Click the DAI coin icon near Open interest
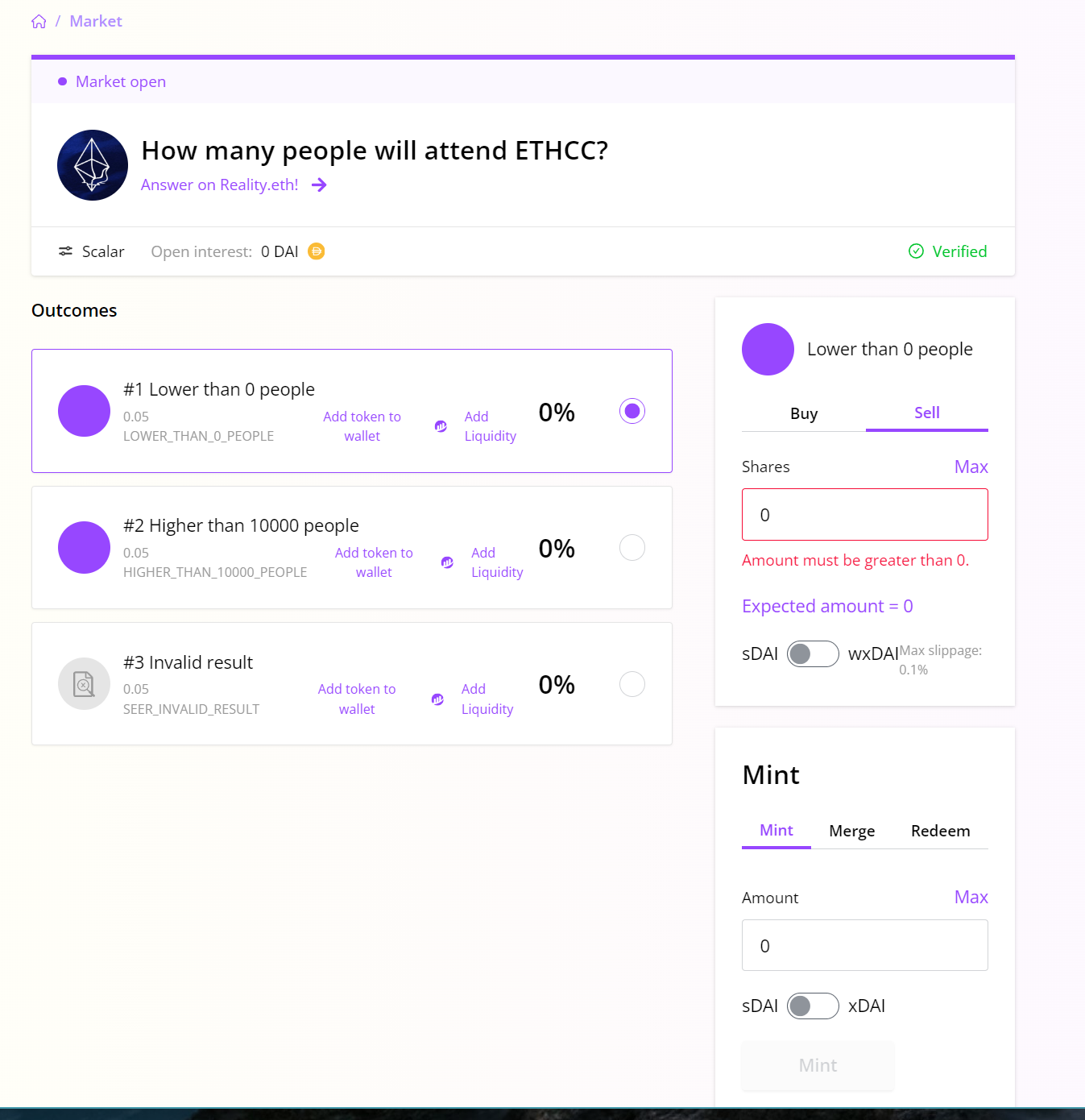The height and width of the screenshot is (1120, 1085). 317,251
